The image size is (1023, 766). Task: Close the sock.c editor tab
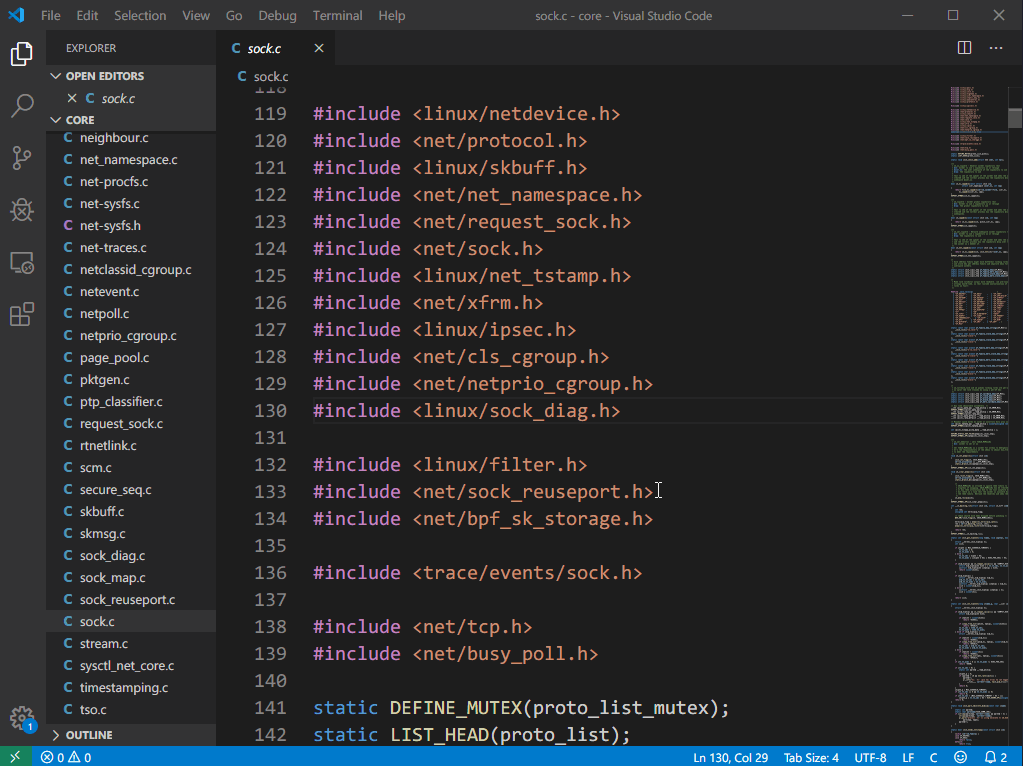(x=319, y=48)
